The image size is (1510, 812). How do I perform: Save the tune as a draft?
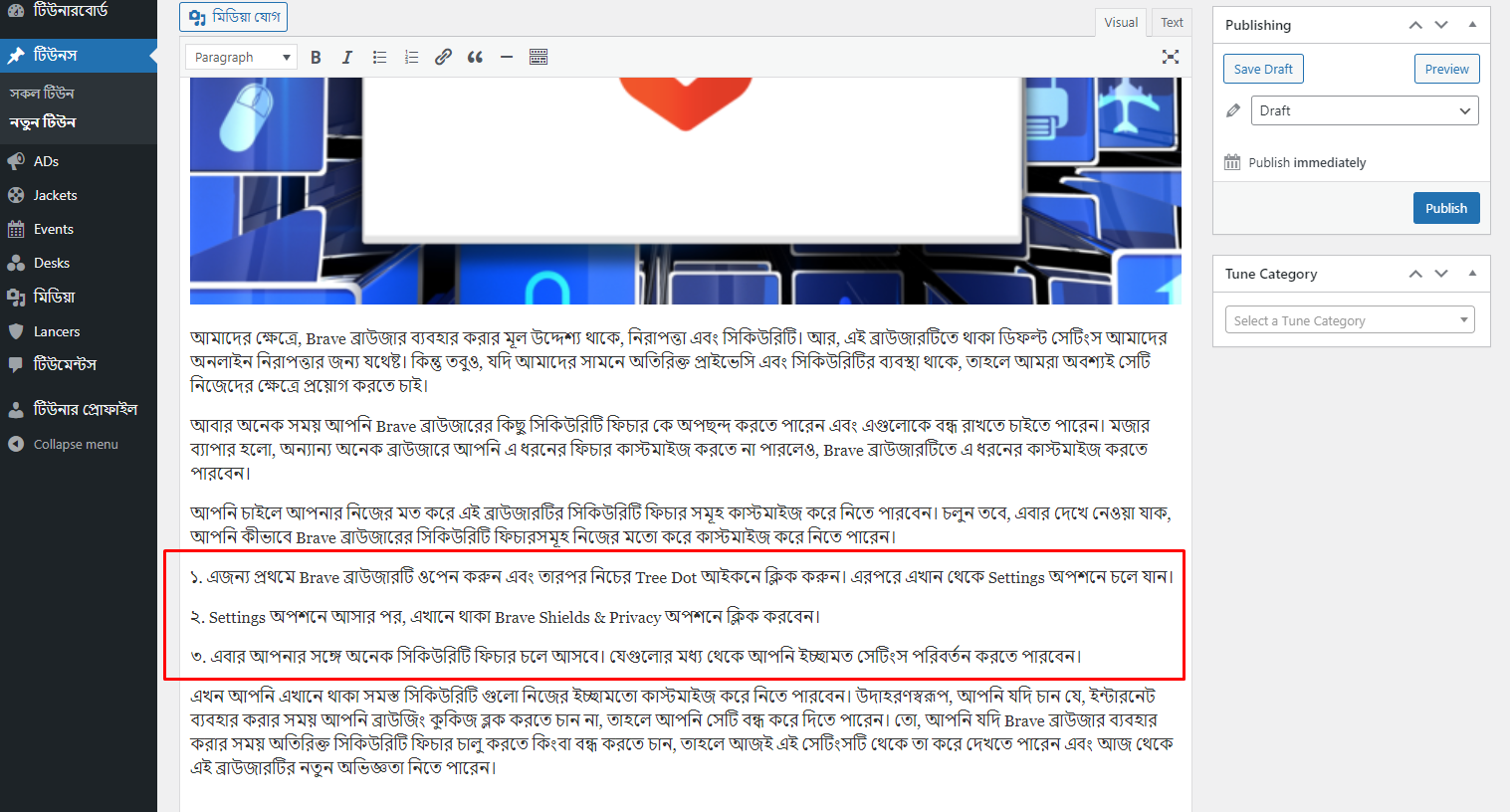[x=1263, y=68]
